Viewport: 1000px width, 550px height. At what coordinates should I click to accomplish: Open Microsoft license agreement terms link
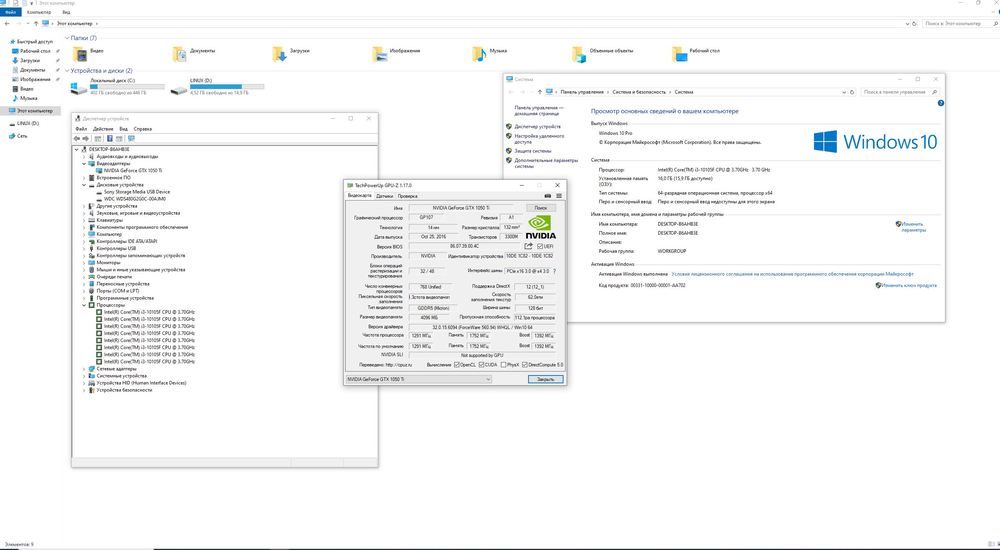(x=792, y=274)
